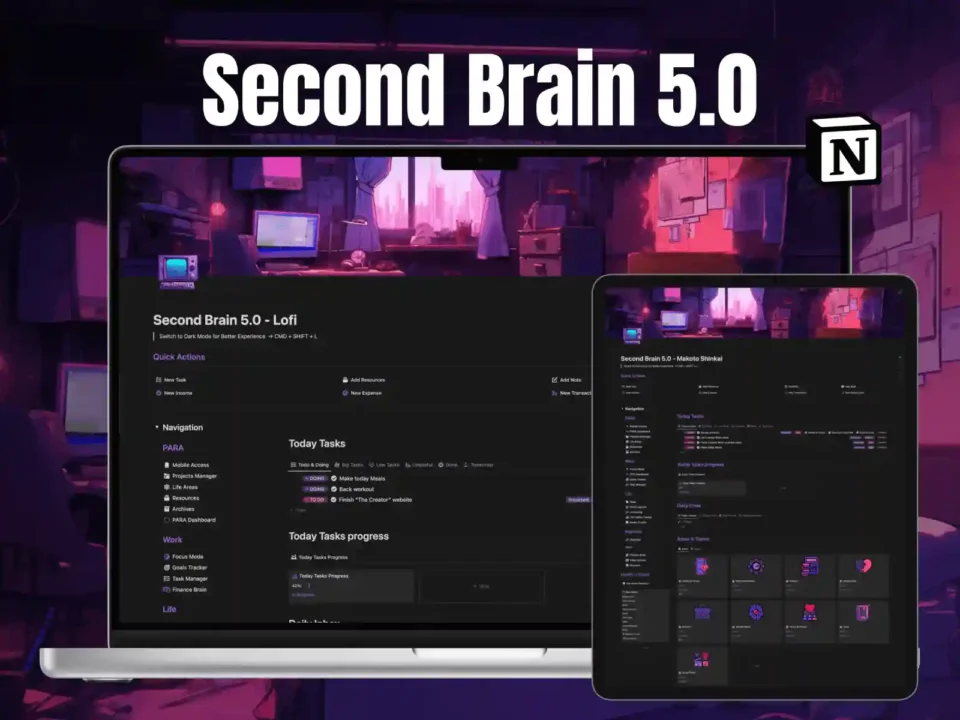960x720 pixels.
Task: Click the Notion logo icon
Action: [x=845, y=150]
